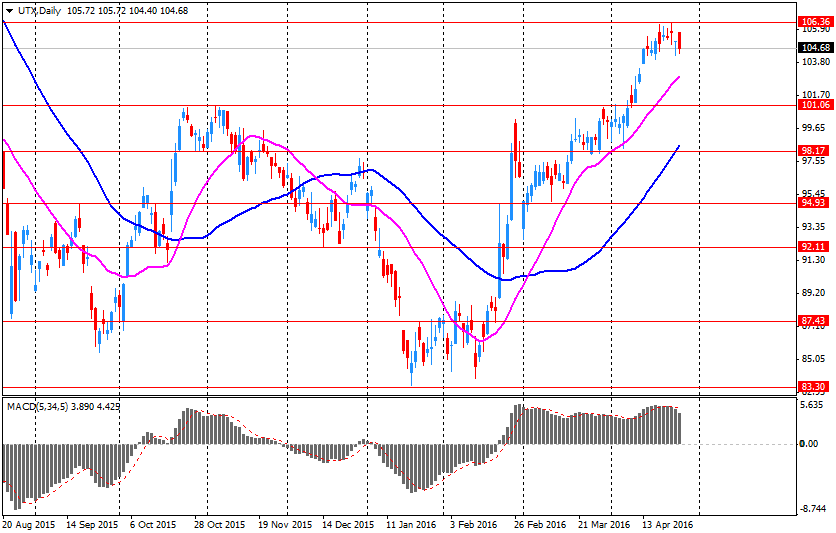836x533 pixels.
Task: Click the 85.05 price axis value
Action: (x=816, y=359)
